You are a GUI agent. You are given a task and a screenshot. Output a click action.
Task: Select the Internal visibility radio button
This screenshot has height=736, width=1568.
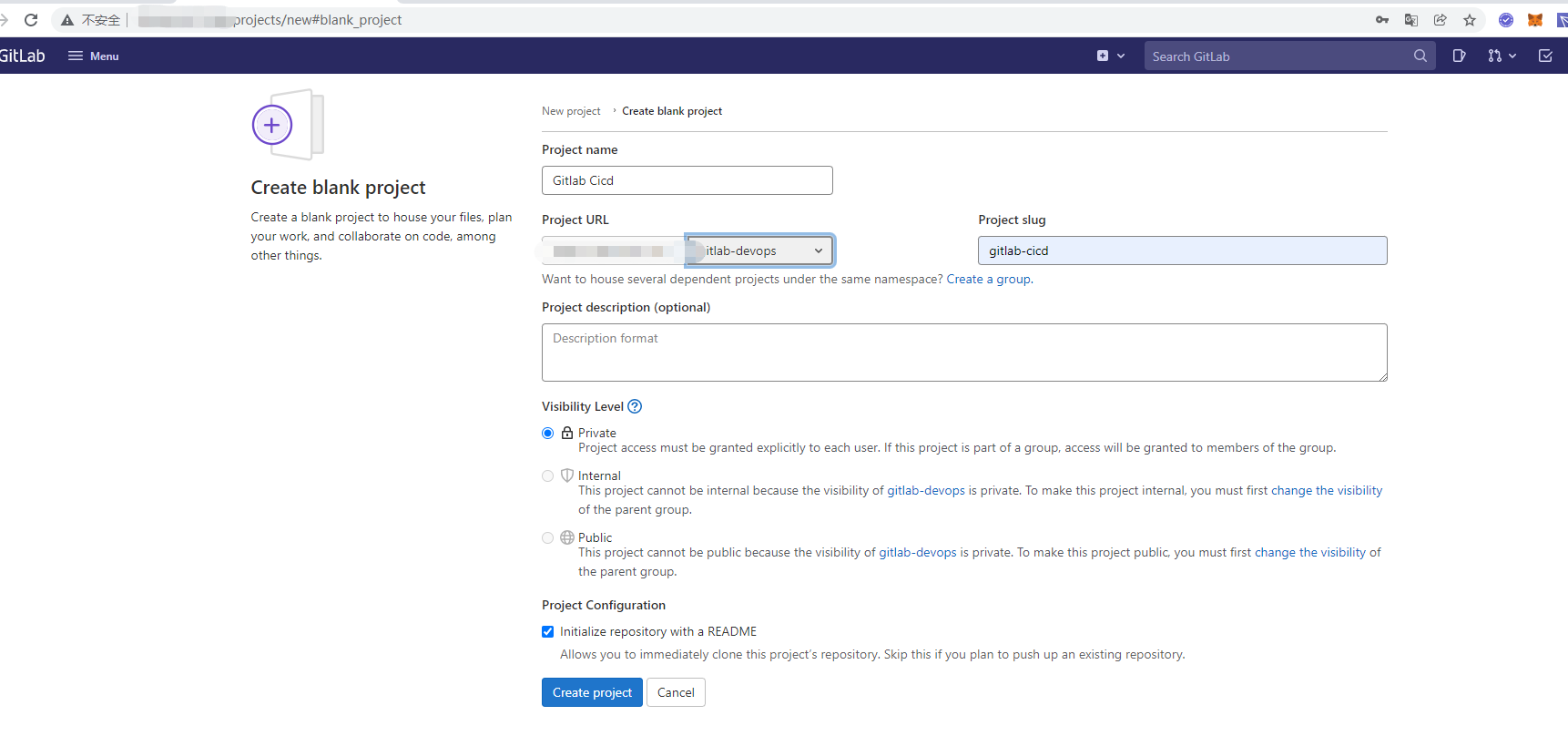[547, 476]
